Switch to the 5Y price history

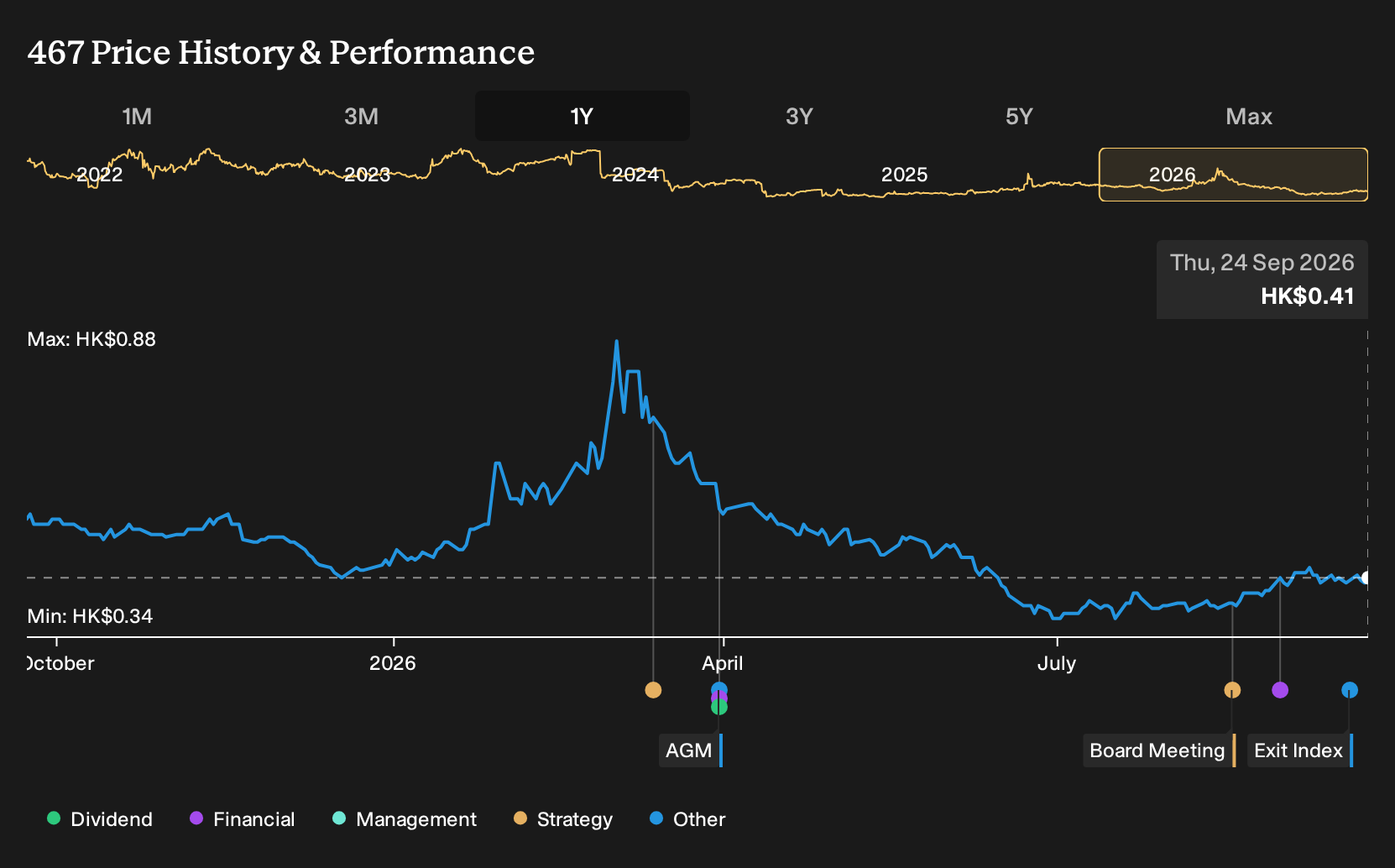pos(1019,116)
